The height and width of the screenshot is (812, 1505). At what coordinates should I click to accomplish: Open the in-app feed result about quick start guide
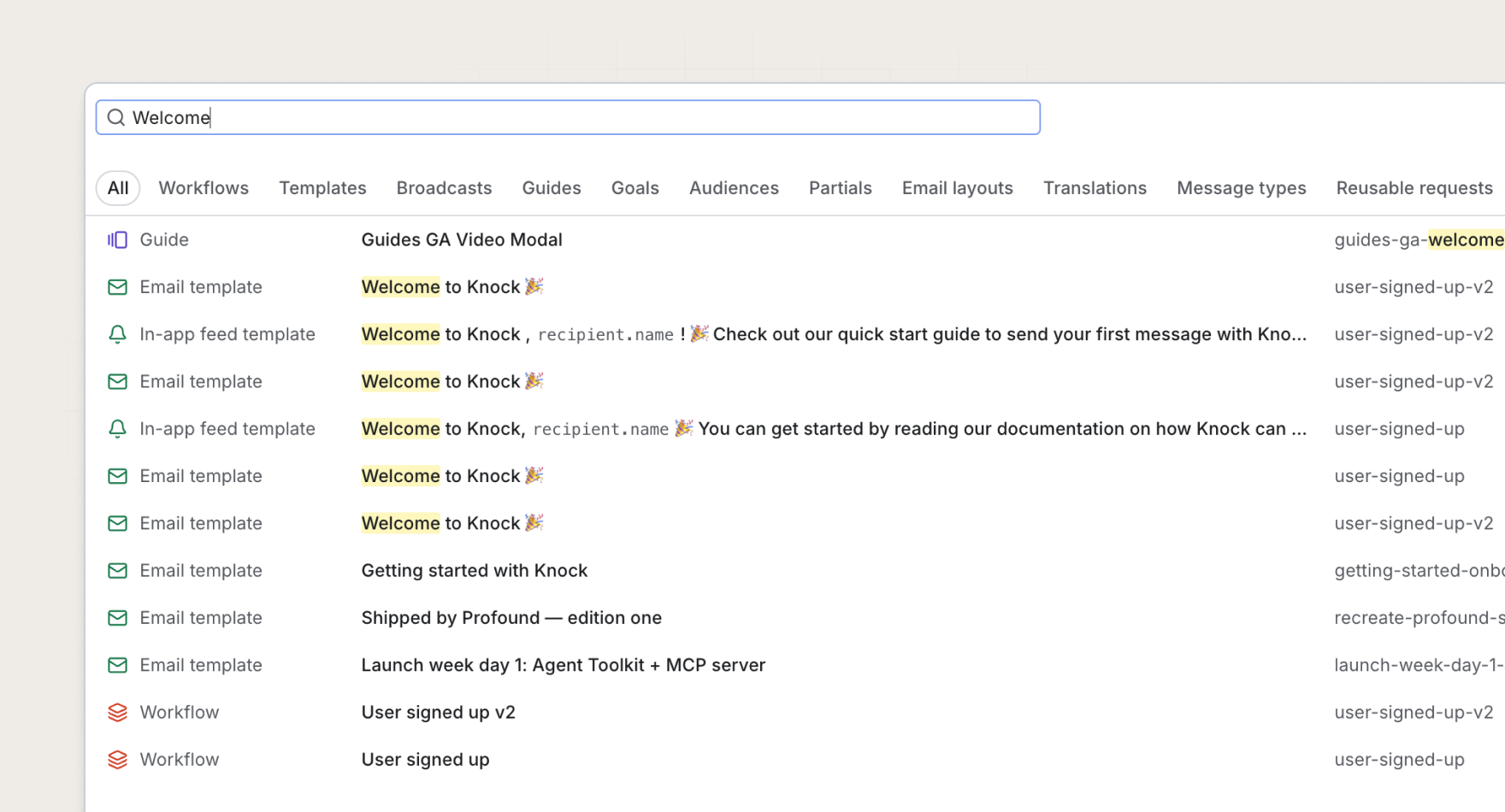(834, 334)
